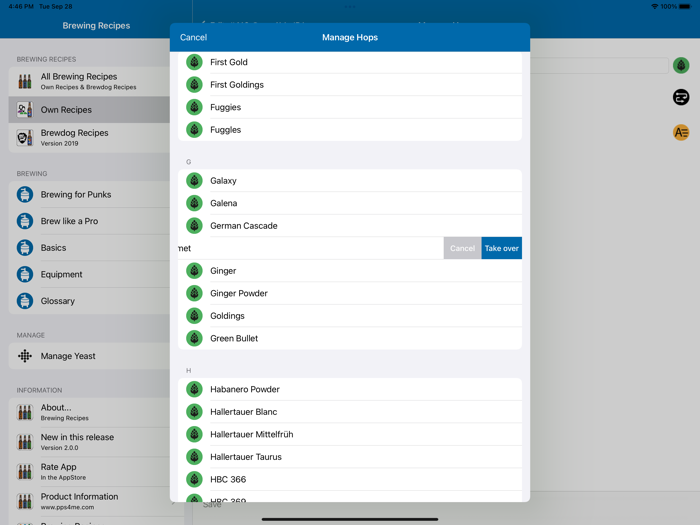Click the Fuggies hop icon

[194, 107]
